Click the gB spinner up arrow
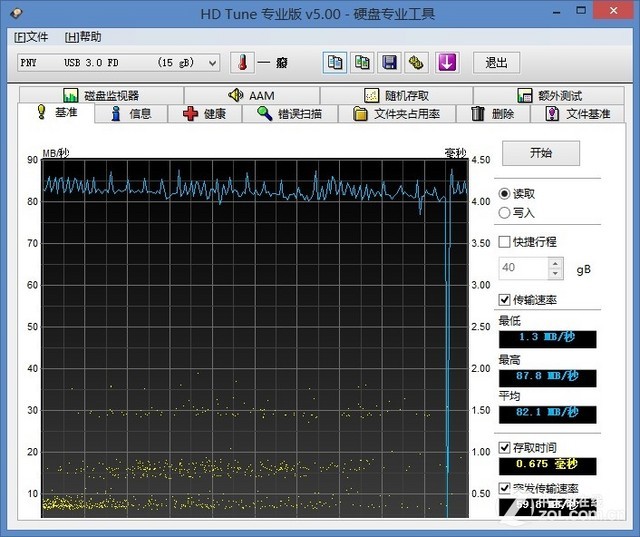The width and height of the screenshot is (640, 537). (x=555, y=263)
